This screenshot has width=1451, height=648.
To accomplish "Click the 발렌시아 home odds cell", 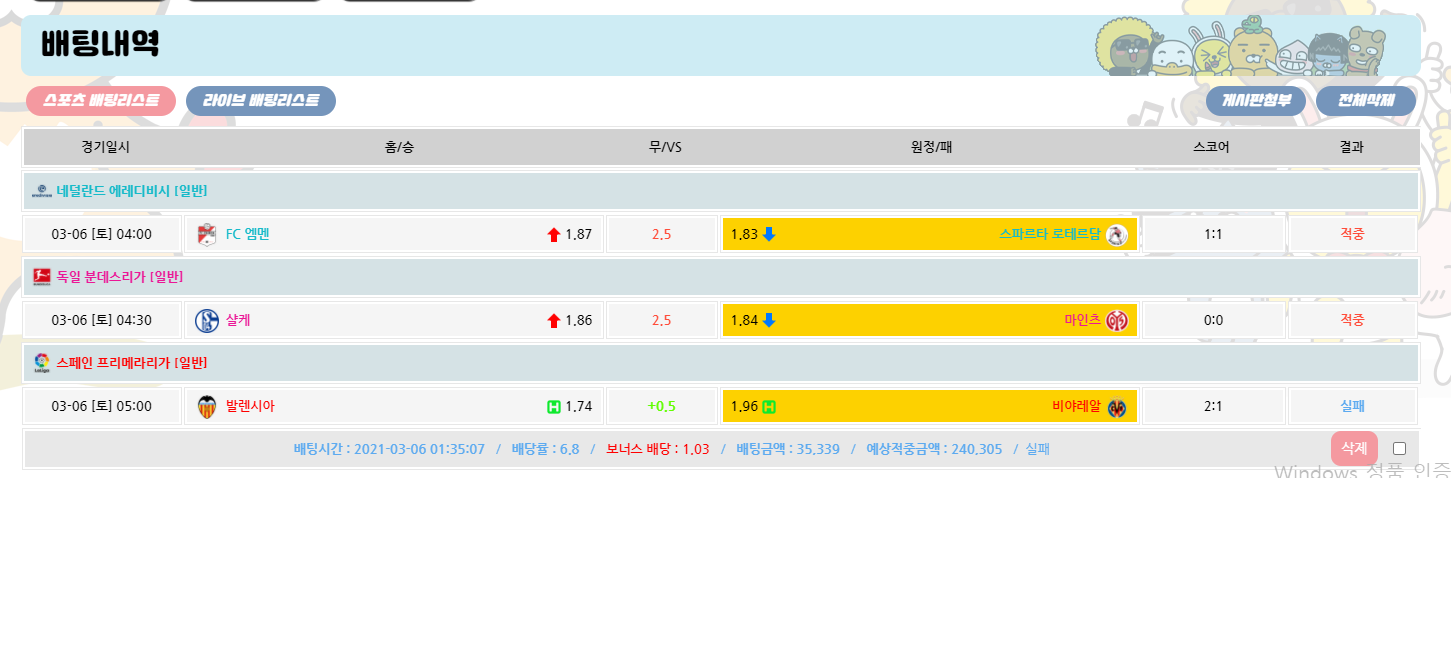I will pos(393,407).
